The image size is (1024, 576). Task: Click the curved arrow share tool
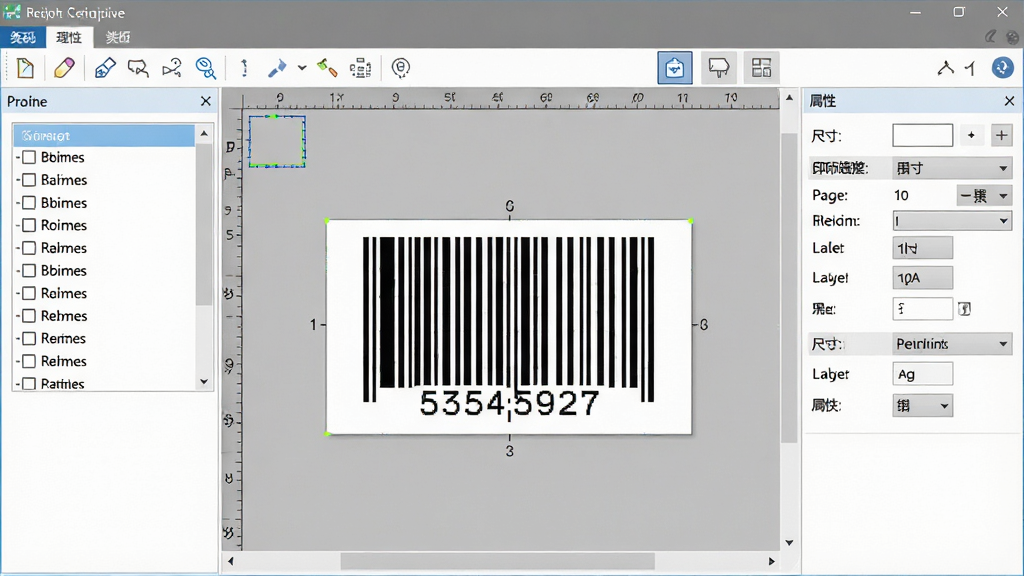[172, 67]
